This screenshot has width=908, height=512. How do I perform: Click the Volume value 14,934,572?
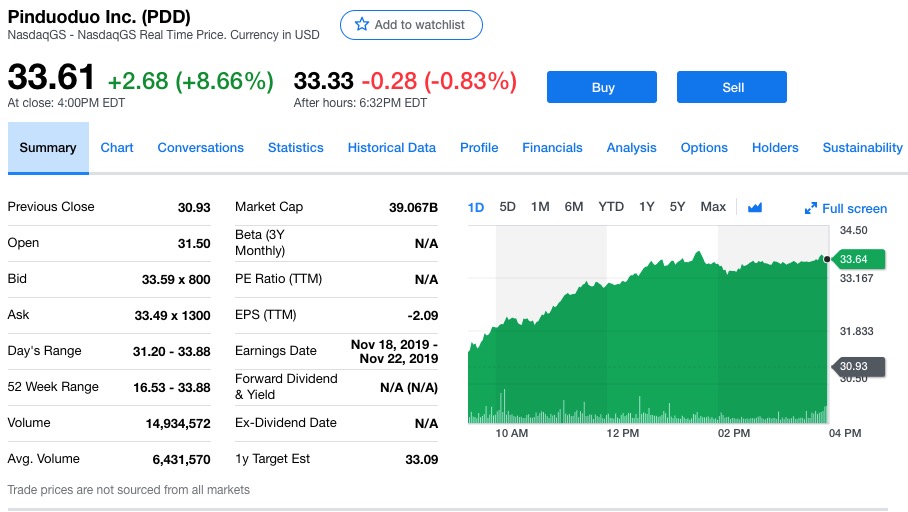(178, 423)
